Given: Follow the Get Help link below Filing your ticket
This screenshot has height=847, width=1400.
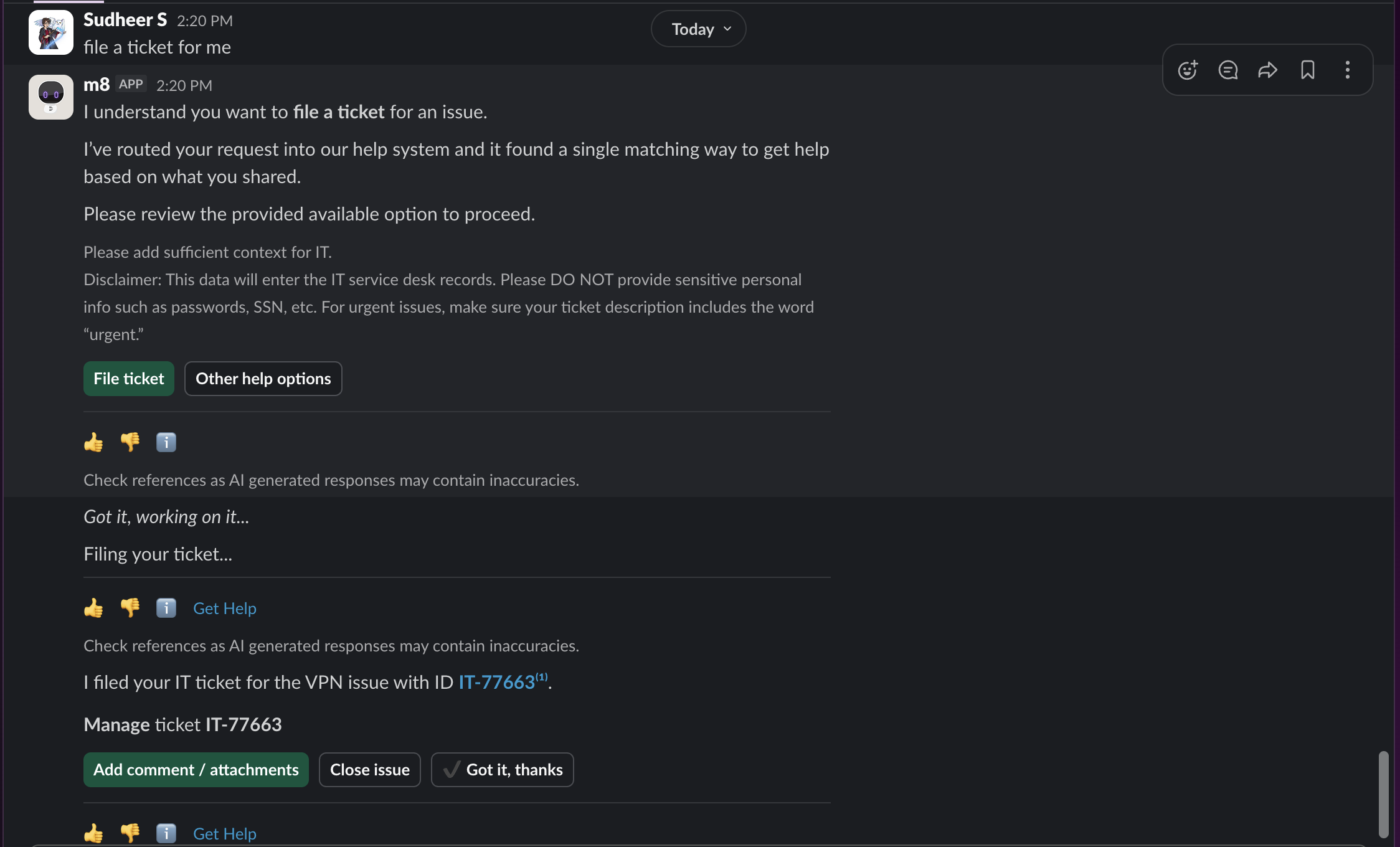Looking at the screenshot, I should [224, 608].
